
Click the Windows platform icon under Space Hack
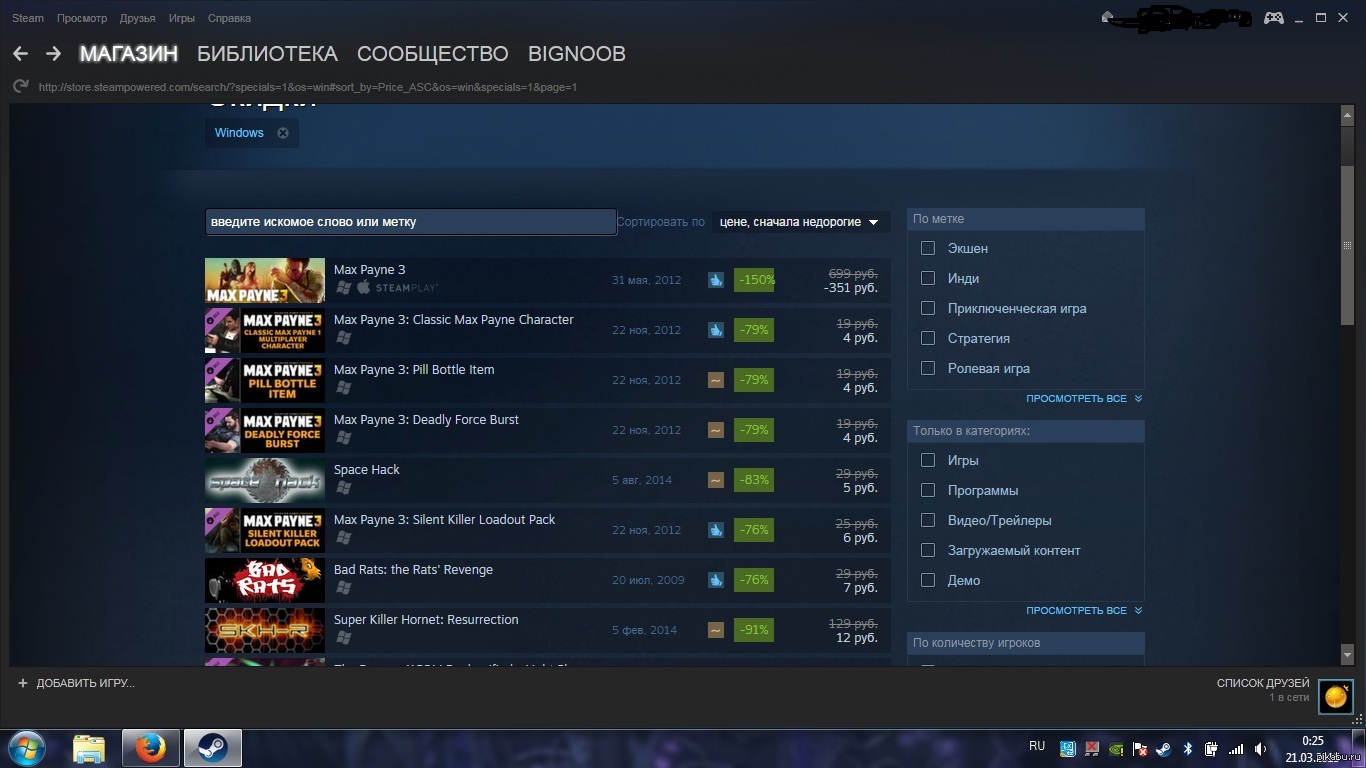pos(343,488)
